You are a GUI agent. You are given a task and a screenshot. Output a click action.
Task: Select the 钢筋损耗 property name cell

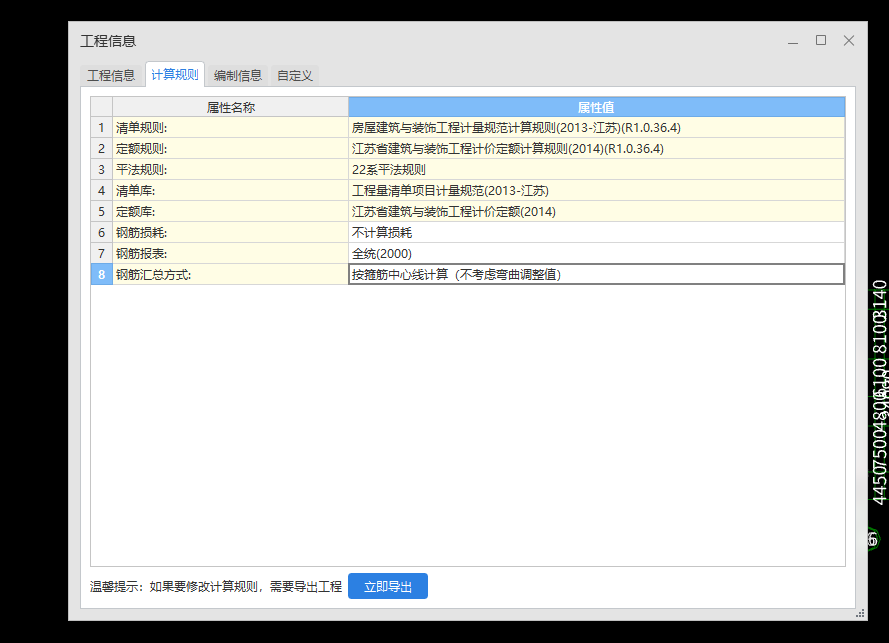(230, 232)
